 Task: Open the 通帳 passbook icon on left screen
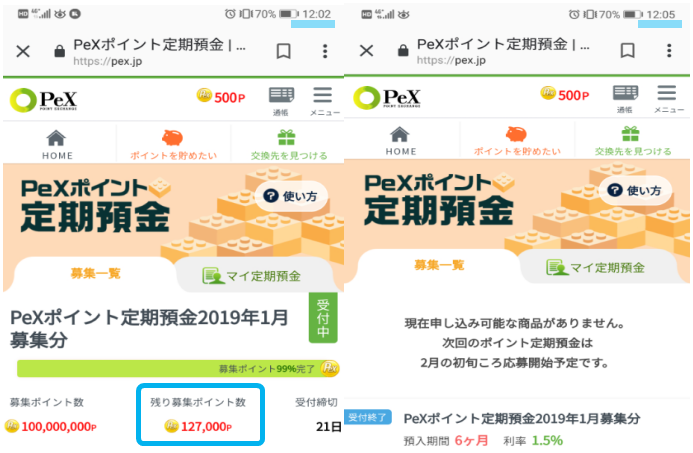click(281, 101)
